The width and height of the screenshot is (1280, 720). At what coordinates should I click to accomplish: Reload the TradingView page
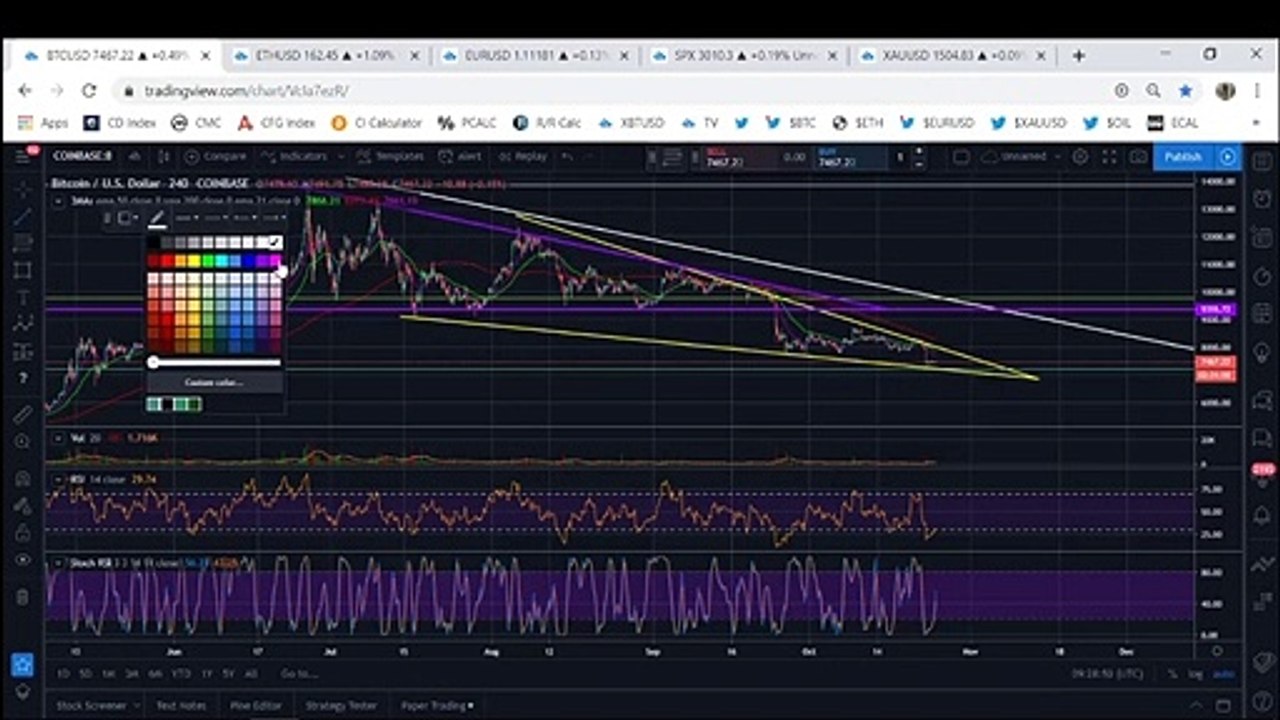[x=89, y=91]
